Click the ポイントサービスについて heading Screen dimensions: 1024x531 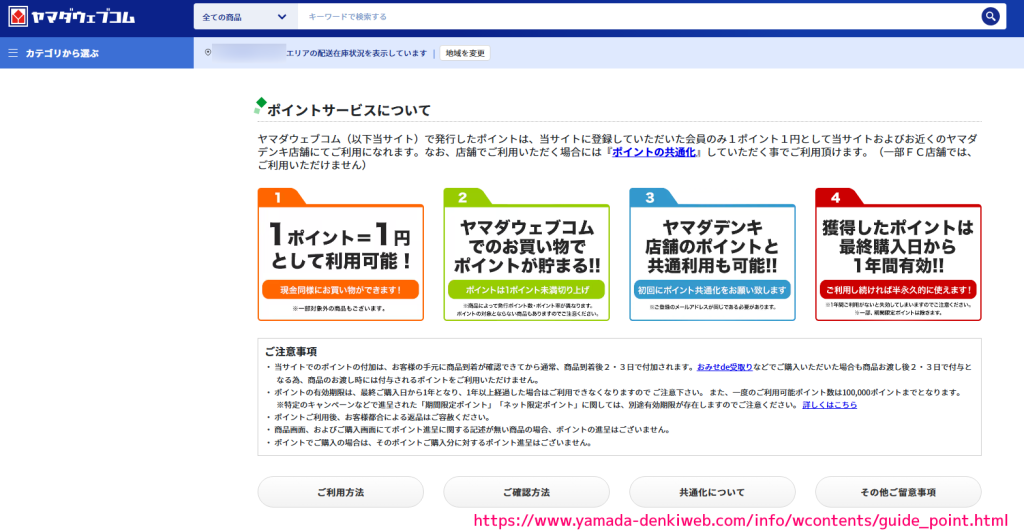(x=349, y=110)
